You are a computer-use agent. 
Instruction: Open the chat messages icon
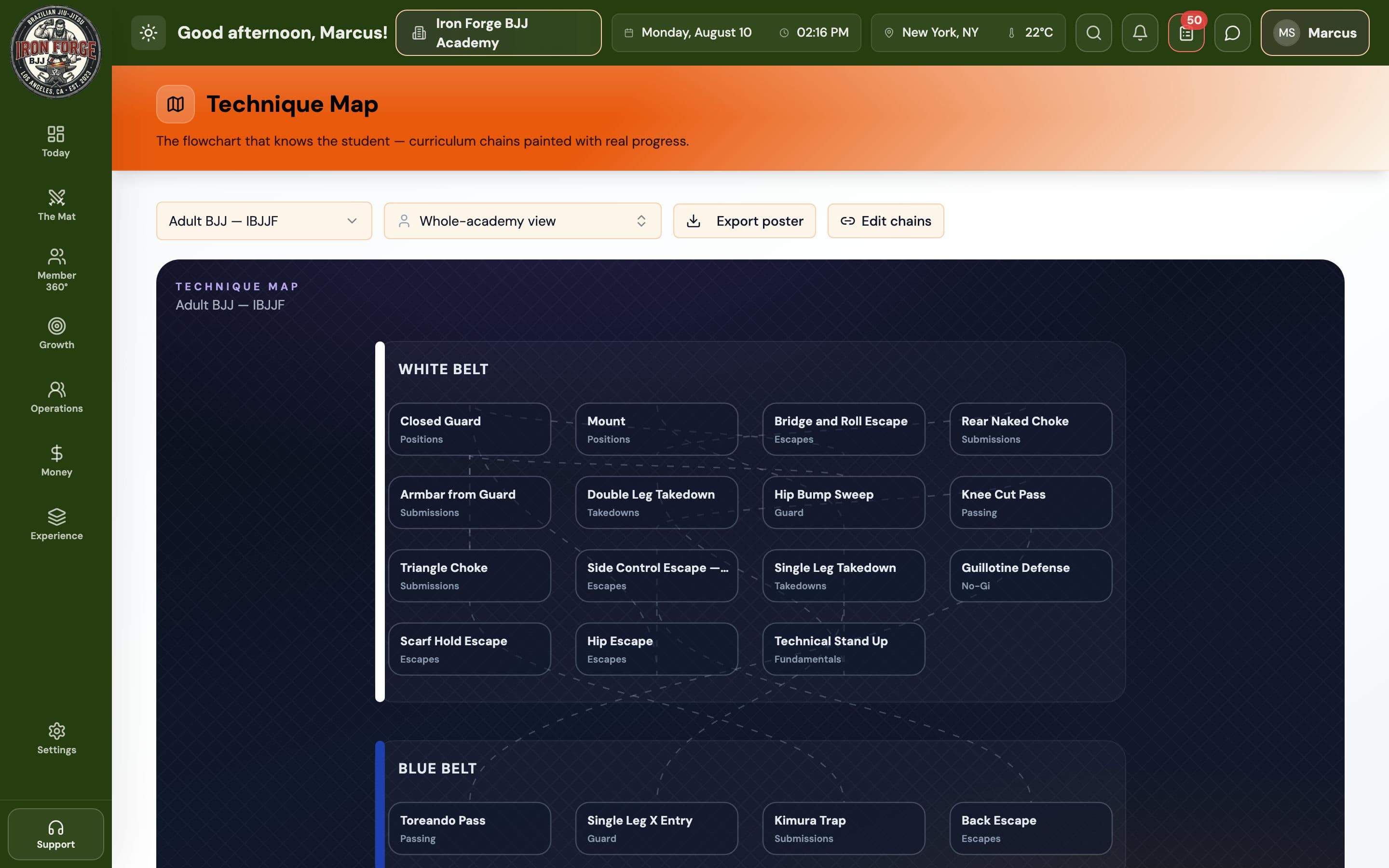pyautogui.click(x=1232, y=33)
